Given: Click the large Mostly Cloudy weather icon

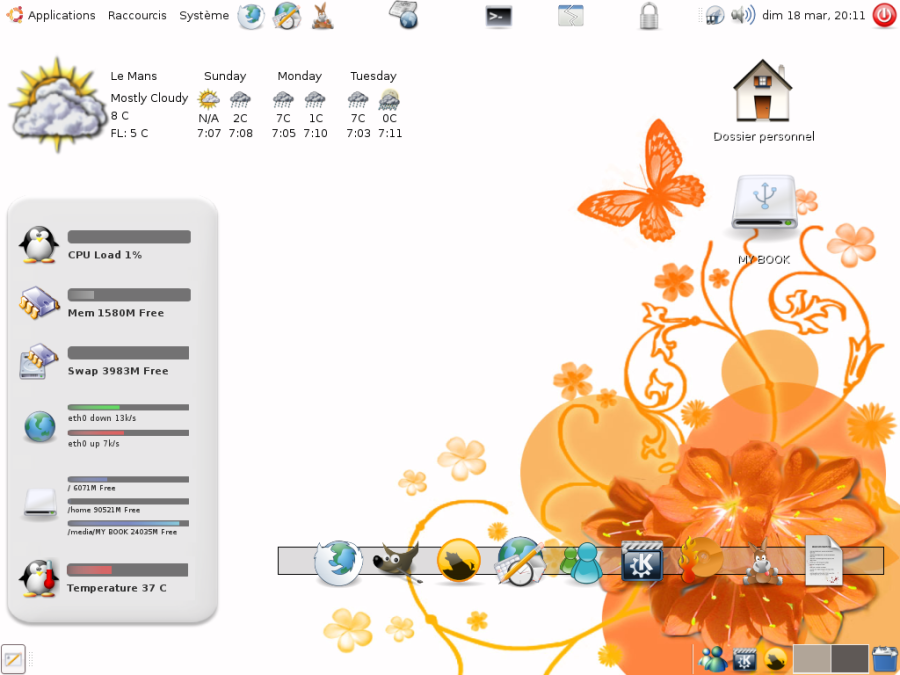Looking at the screenshot, I should (x=57, y=105).
